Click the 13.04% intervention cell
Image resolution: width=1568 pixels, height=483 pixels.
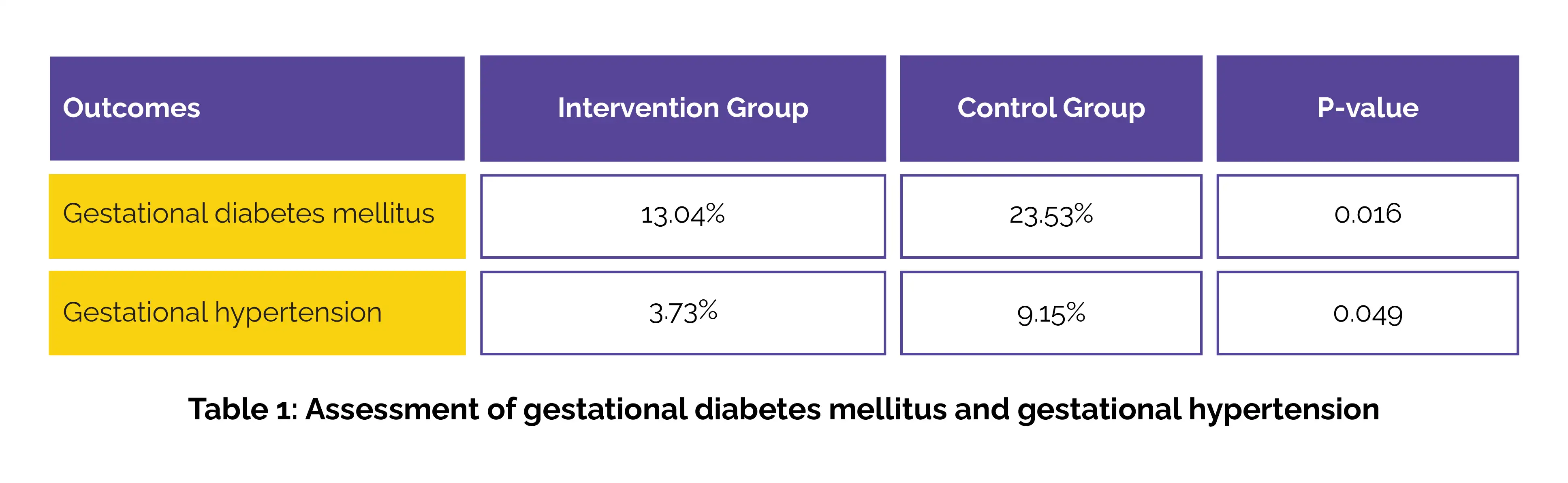coord(682,215)
